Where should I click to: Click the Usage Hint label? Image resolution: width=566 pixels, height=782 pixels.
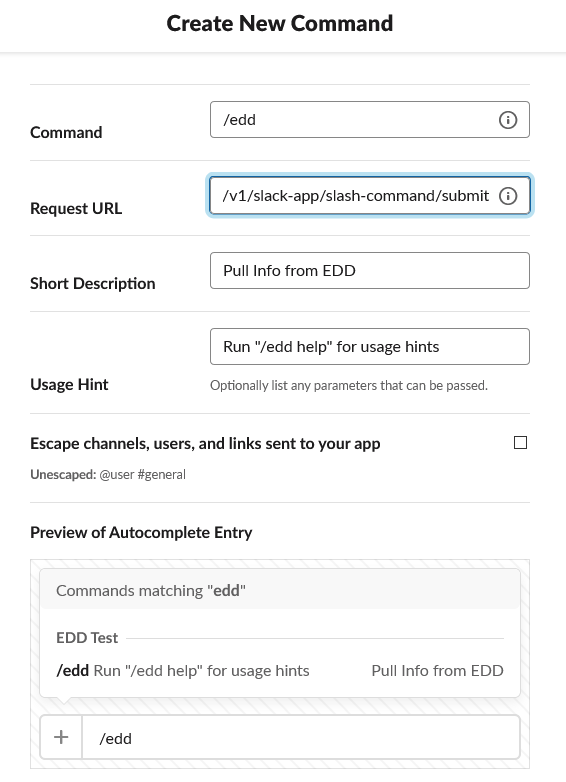coord(69,385)
